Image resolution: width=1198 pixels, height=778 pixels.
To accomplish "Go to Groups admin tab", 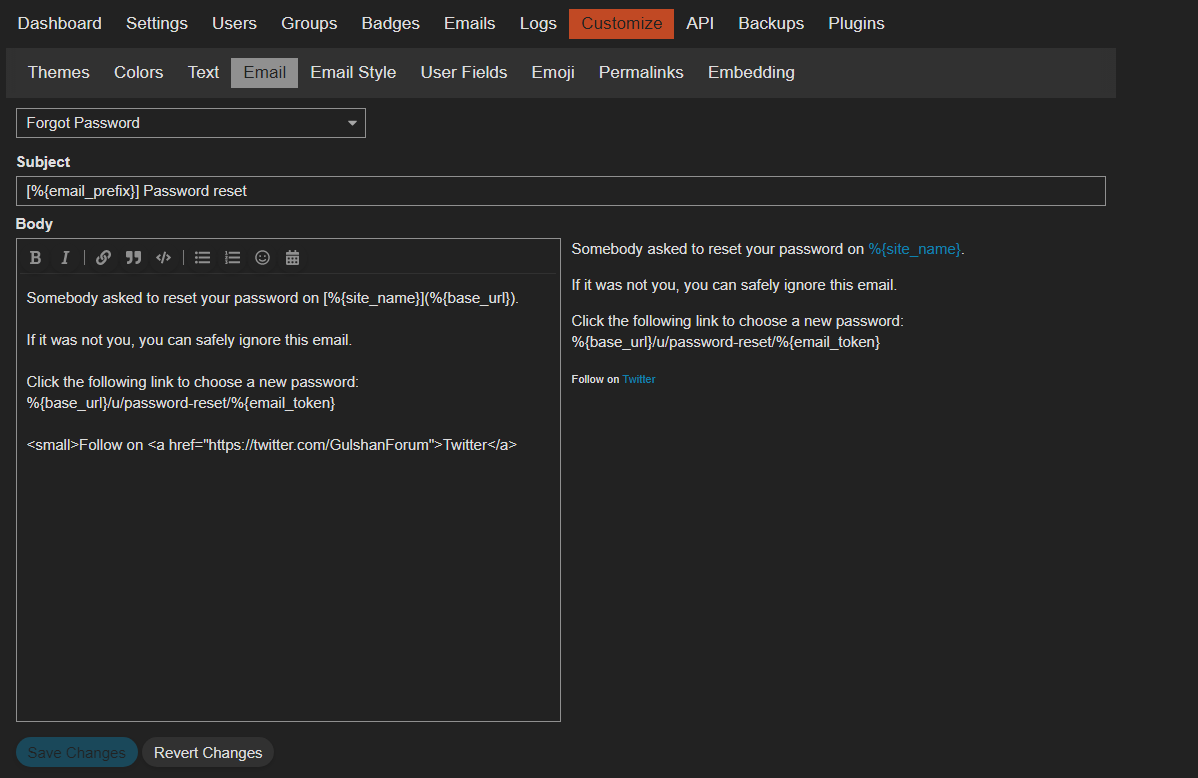I will click(x=309, y=24).
